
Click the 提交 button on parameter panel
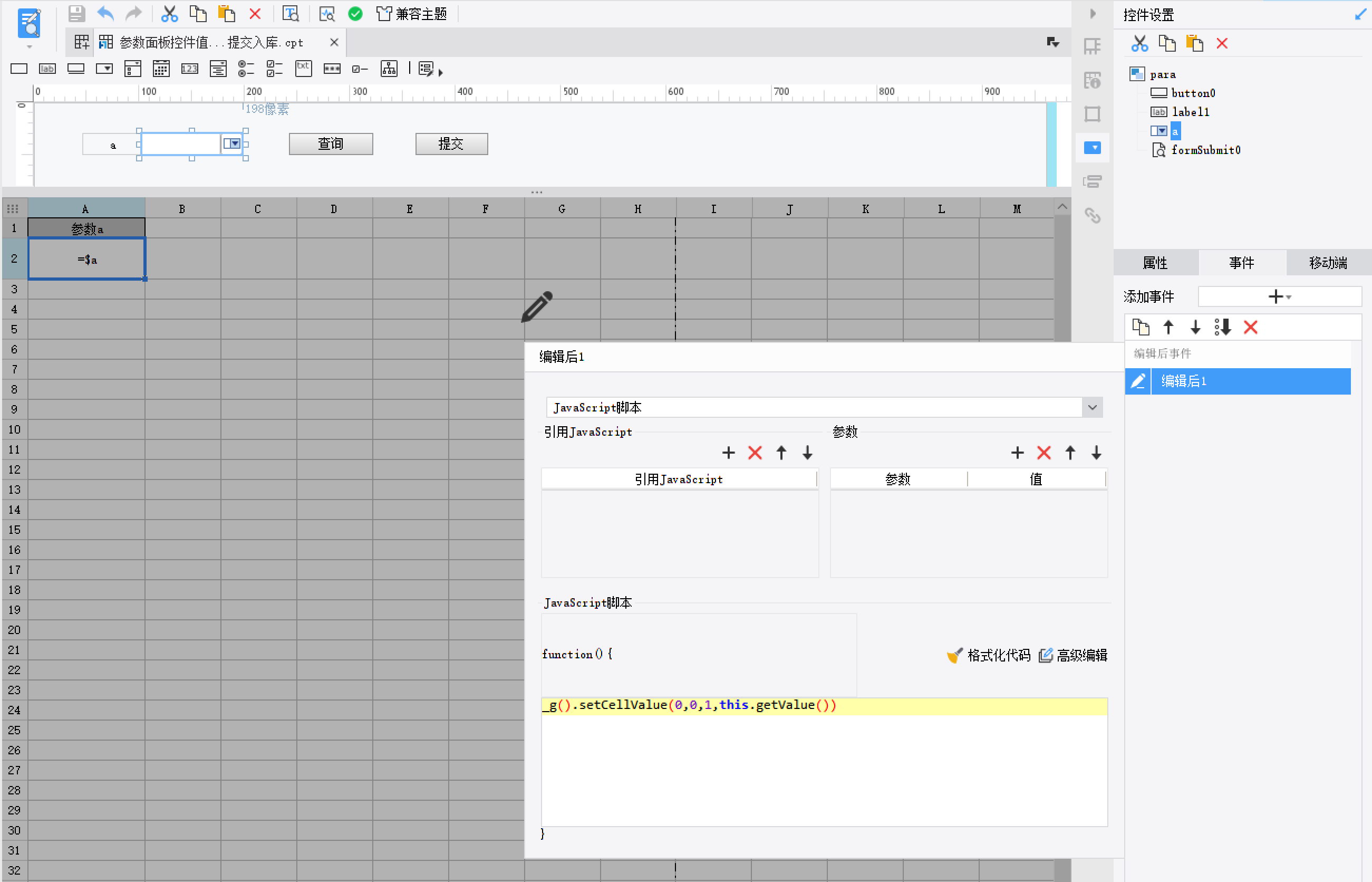[451, 143]
